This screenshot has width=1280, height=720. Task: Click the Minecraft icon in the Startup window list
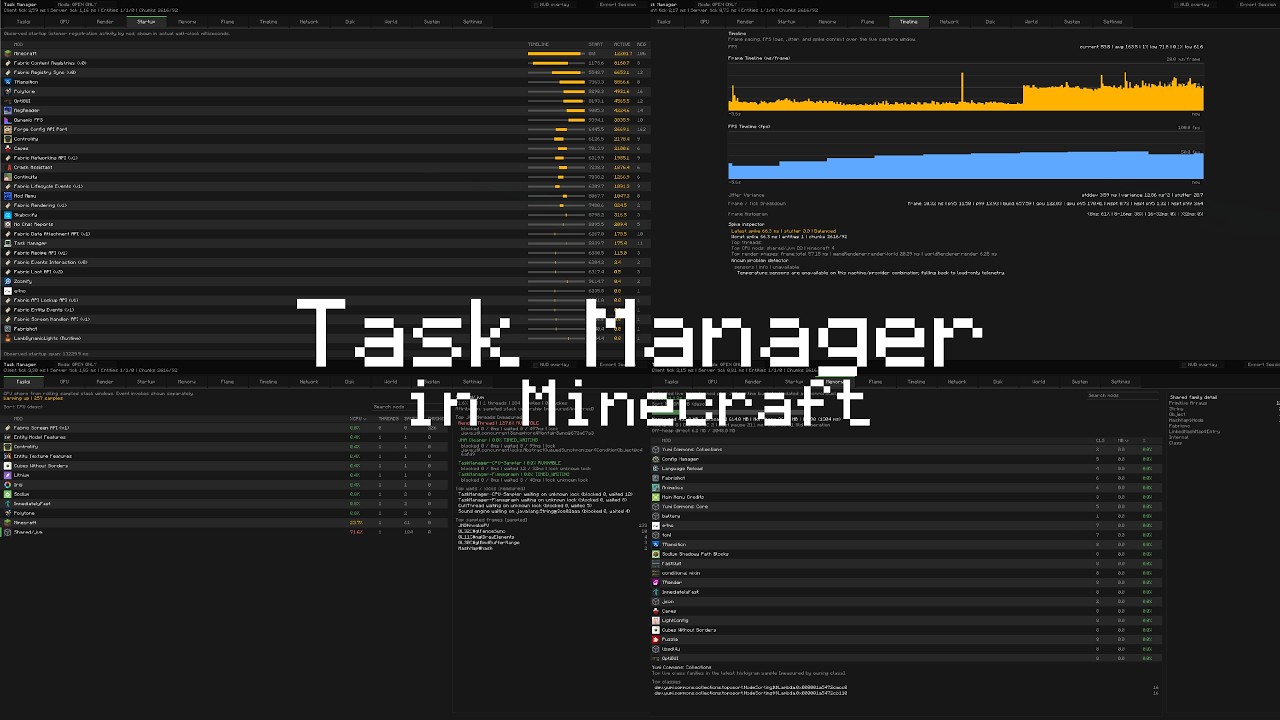pos(8,54)
